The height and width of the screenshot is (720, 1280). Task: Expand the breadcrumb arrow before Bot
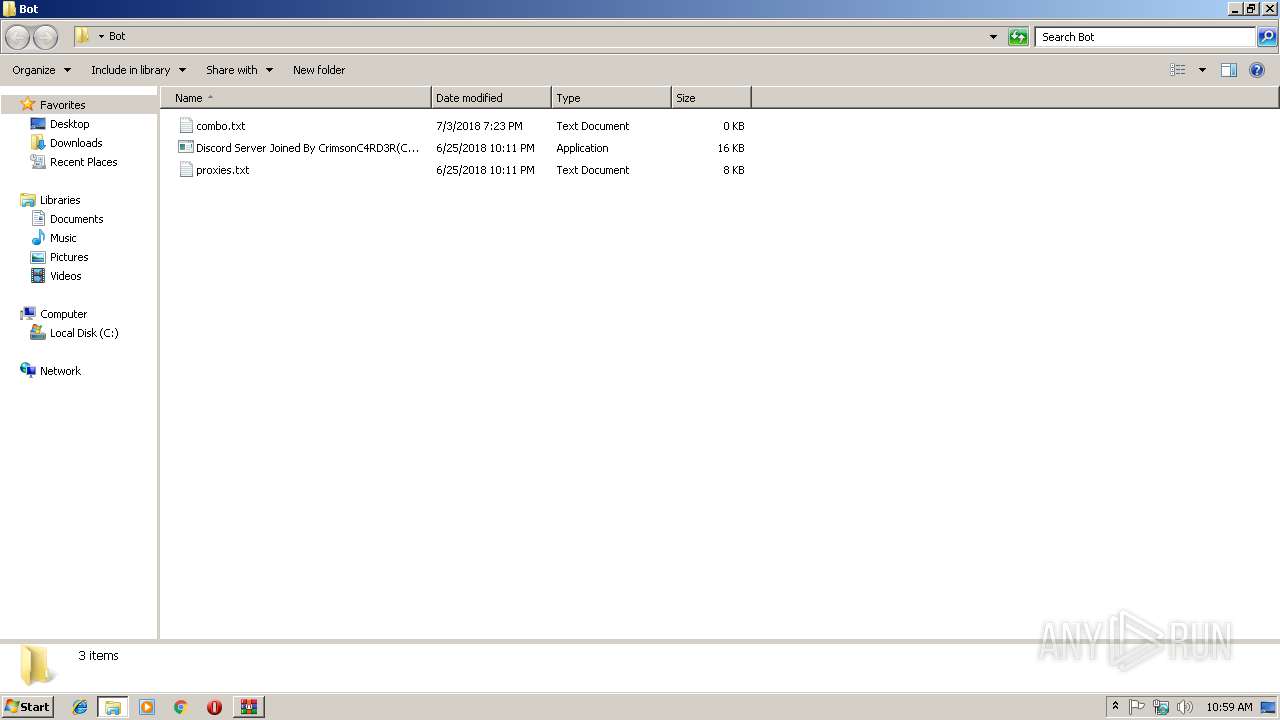click(101, 37)
